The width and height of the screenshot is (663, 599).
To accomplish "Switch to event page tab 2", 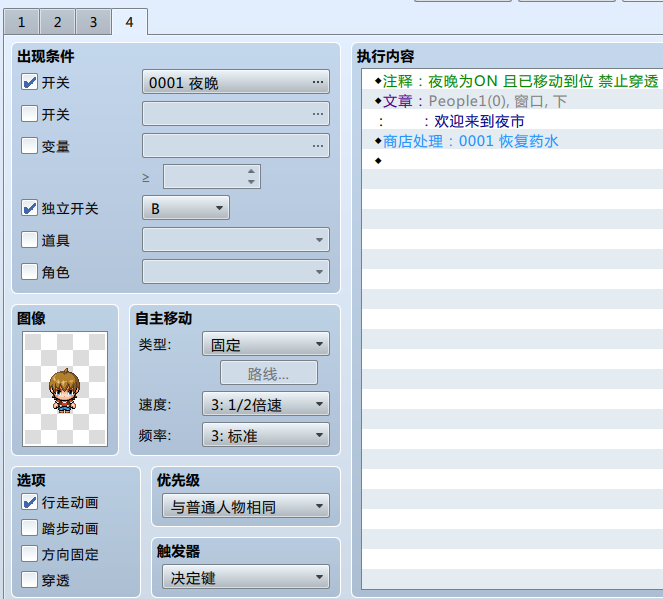I will point(58,22).
